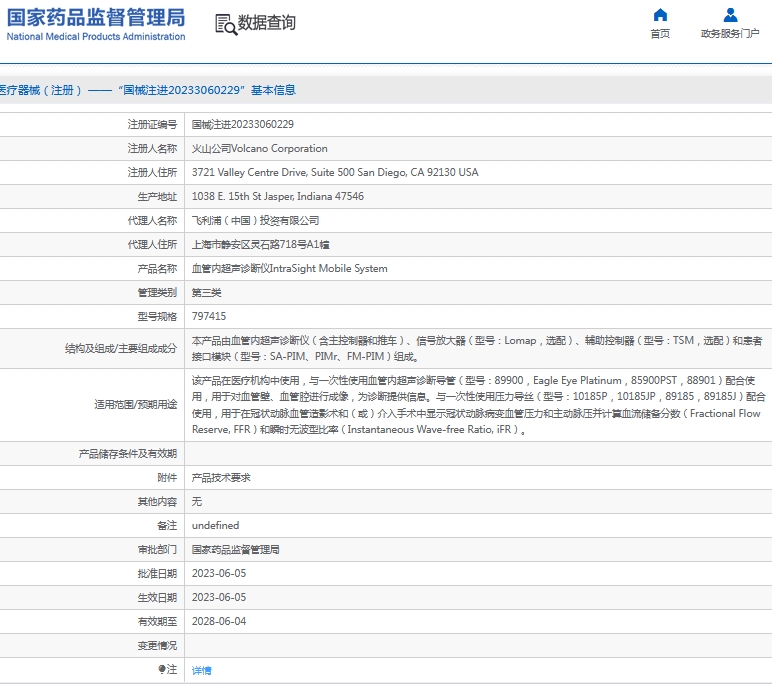Click the 生效日期 value 2023-06-05

pos(219,597)
